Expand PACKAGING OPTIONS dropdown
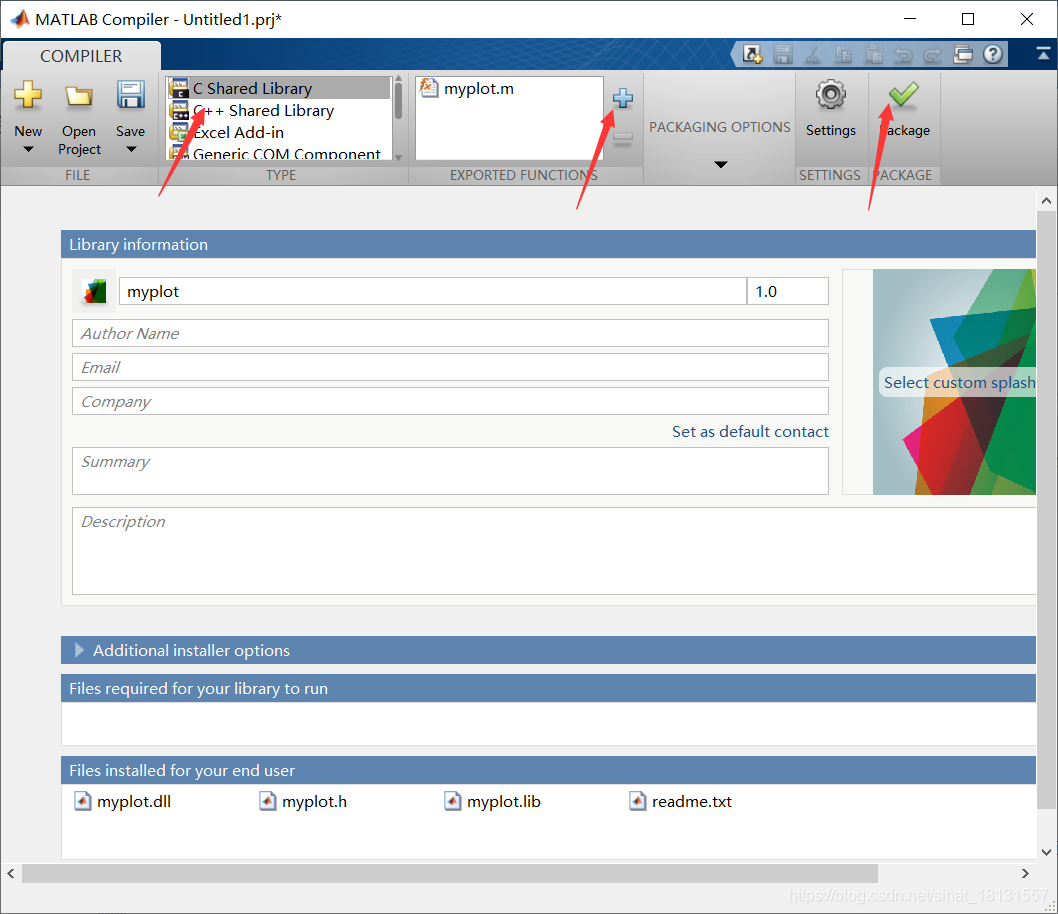Viewport: 1058px width, 914px height. point(721,164)
